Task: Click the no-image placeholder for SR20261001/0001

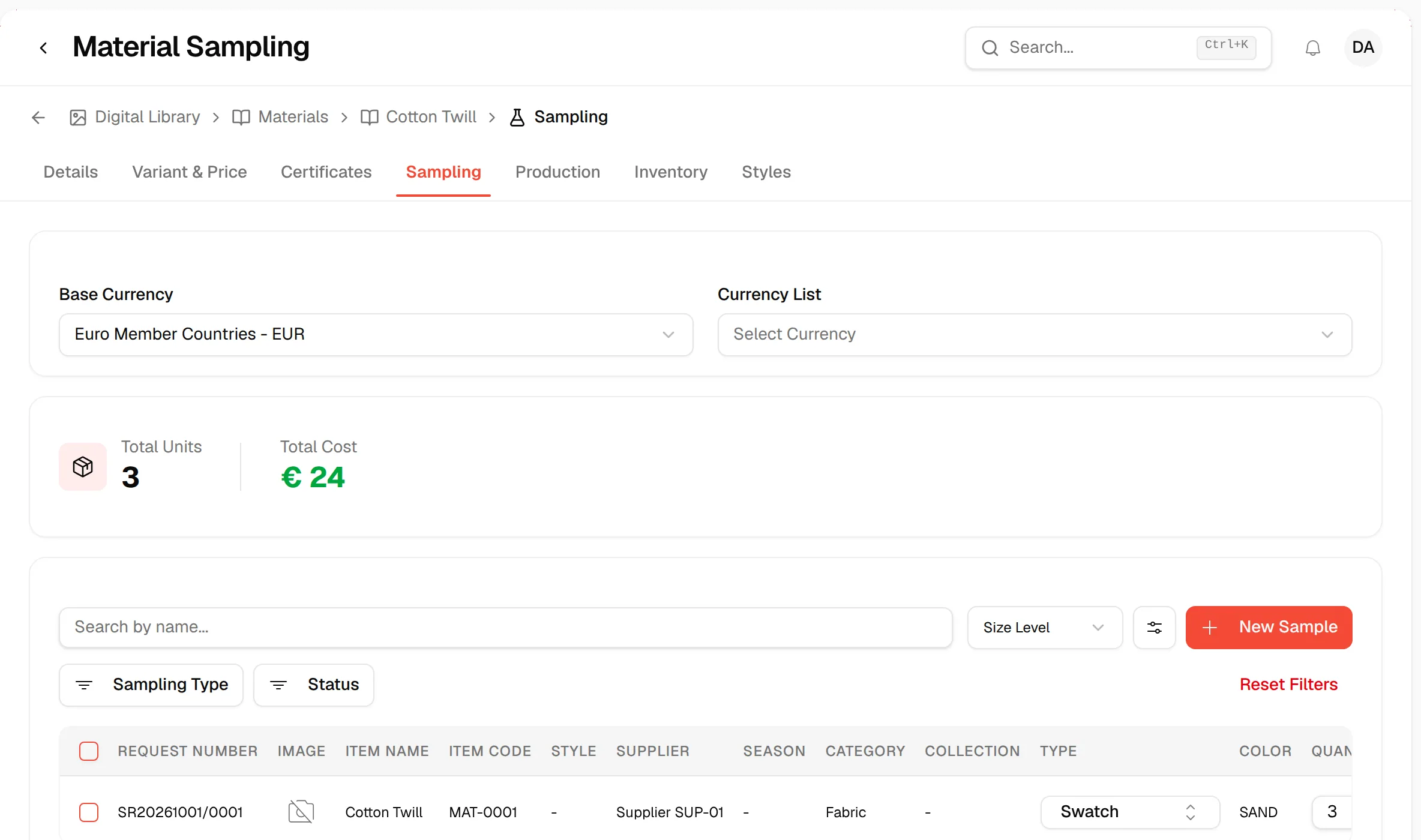Action: 301,812
